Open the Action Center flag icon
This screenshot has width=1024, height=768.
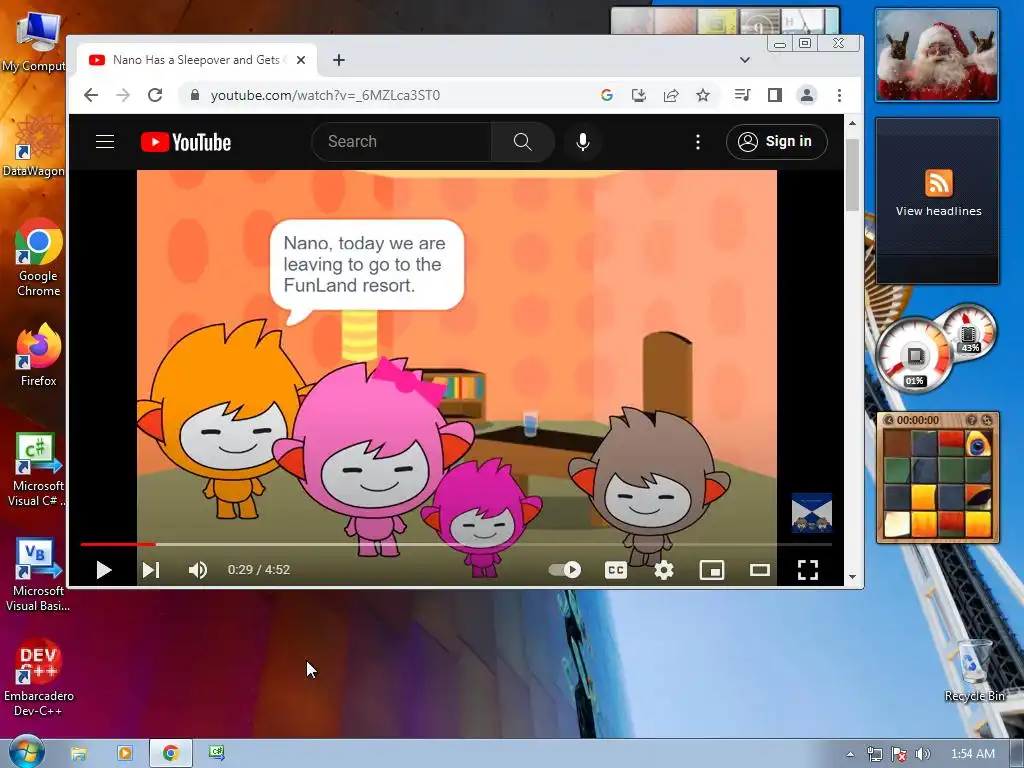pyautogui.click(x=899, y=754)
